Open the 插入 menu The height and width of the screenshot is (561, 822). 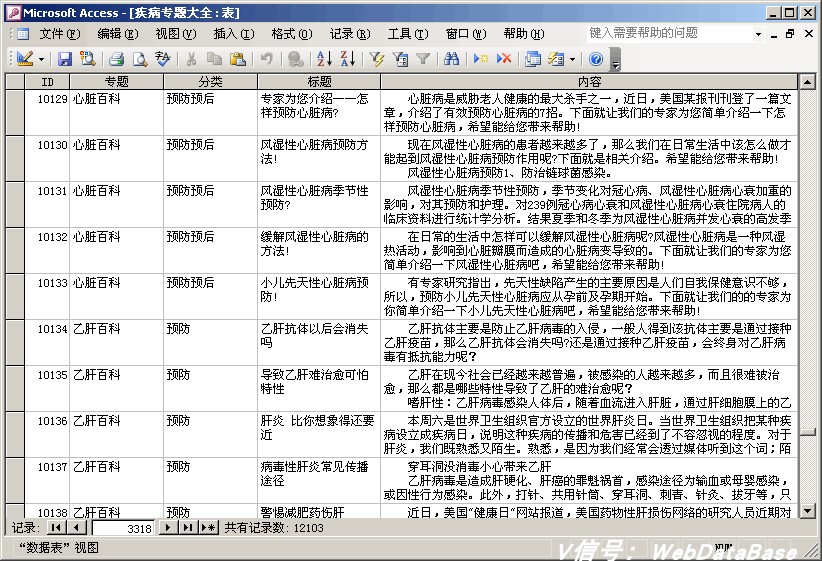tap(234, 34)
